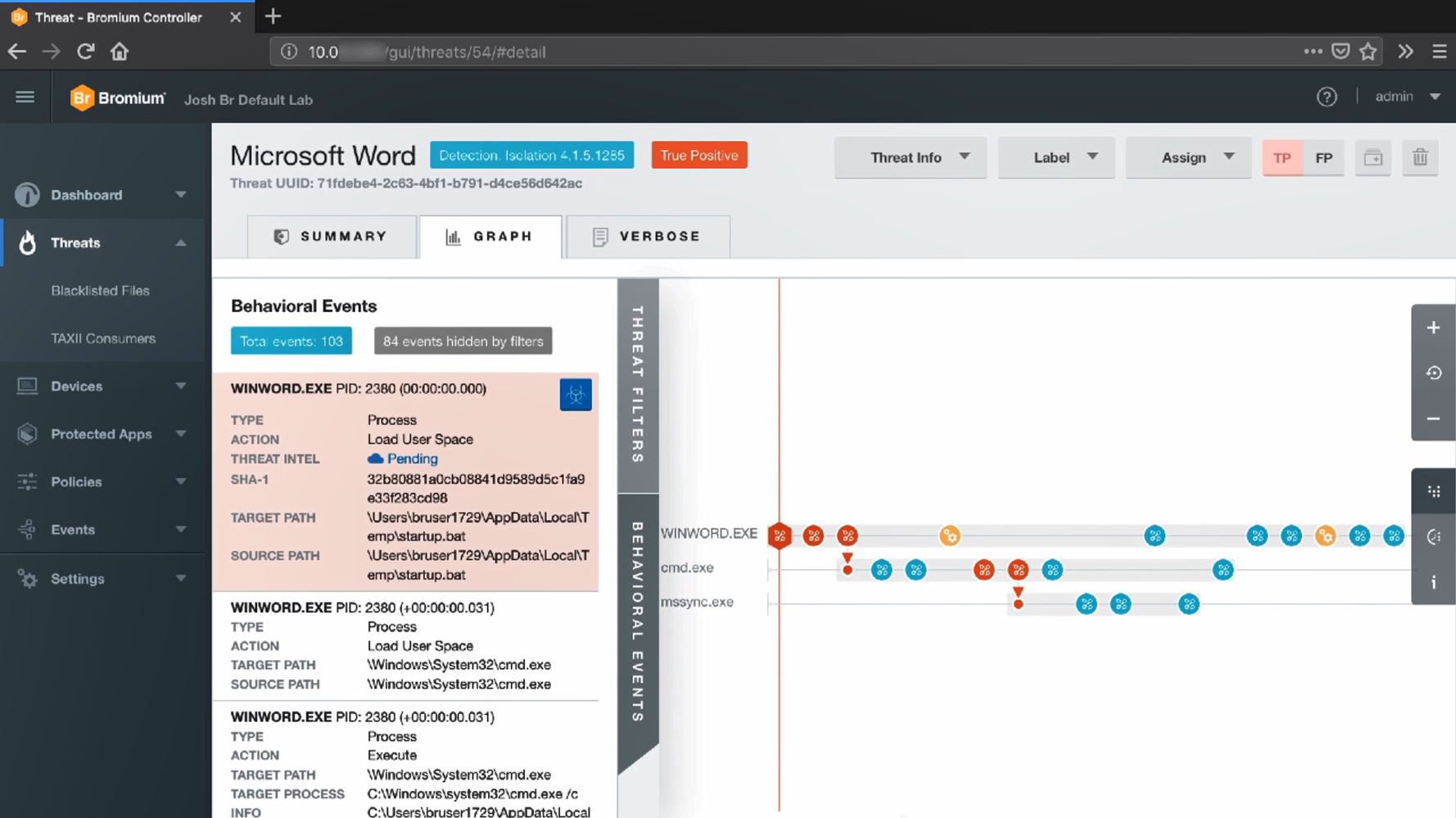Expand the Settings sidebar arrow
The image size is (1456, 818).
click(181, 578)
